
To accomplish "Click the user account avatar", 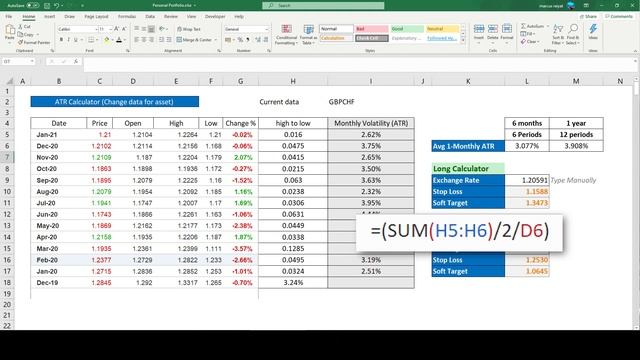I will tap(571, 6).
